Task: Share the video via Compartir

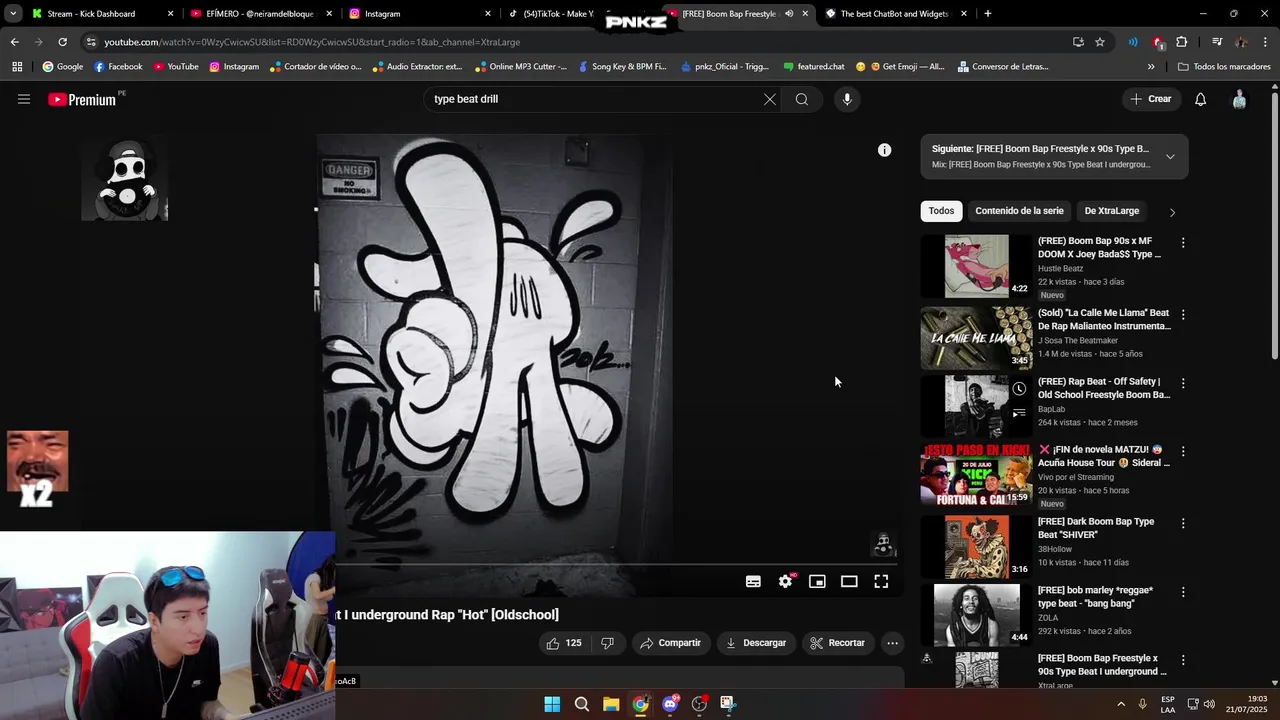Action: click(671, 643)
